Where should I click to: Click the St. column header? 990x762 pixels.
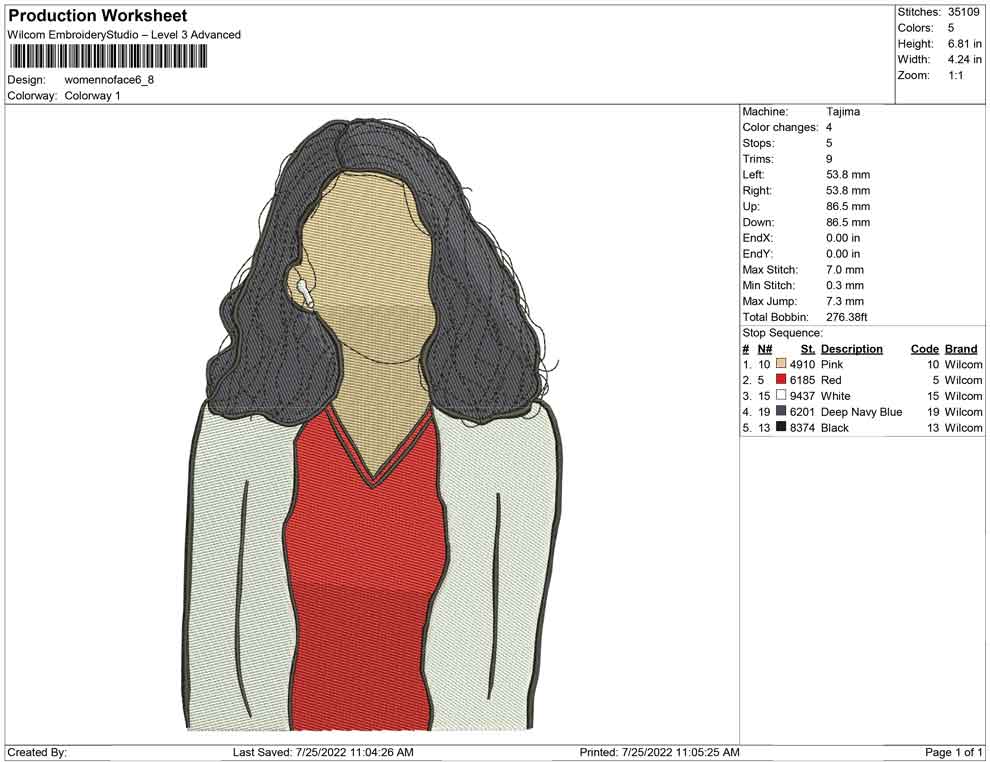(x=808, y=349)
